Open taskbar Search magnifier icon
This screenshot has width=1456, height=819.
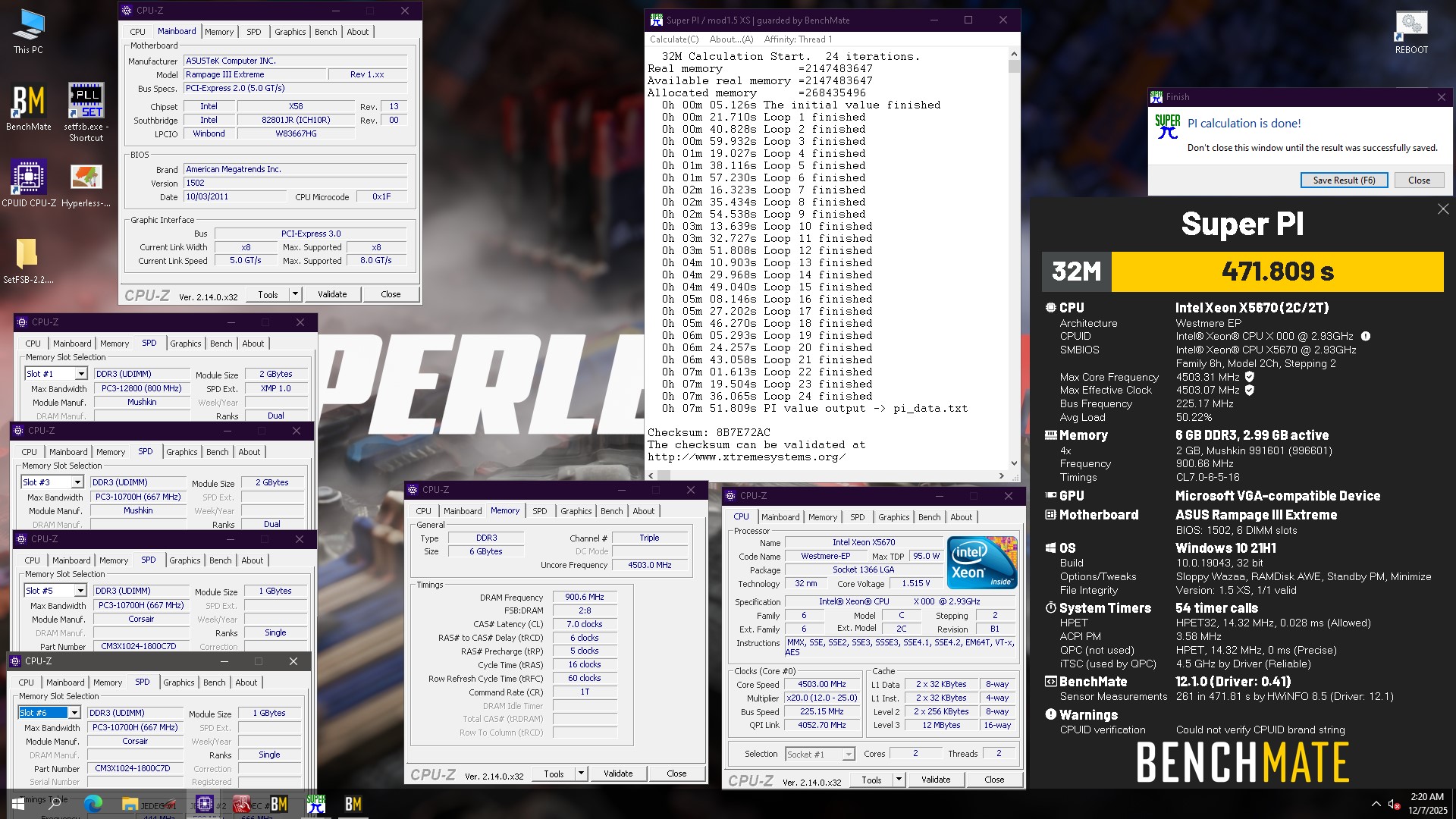(x=55, y=804)
